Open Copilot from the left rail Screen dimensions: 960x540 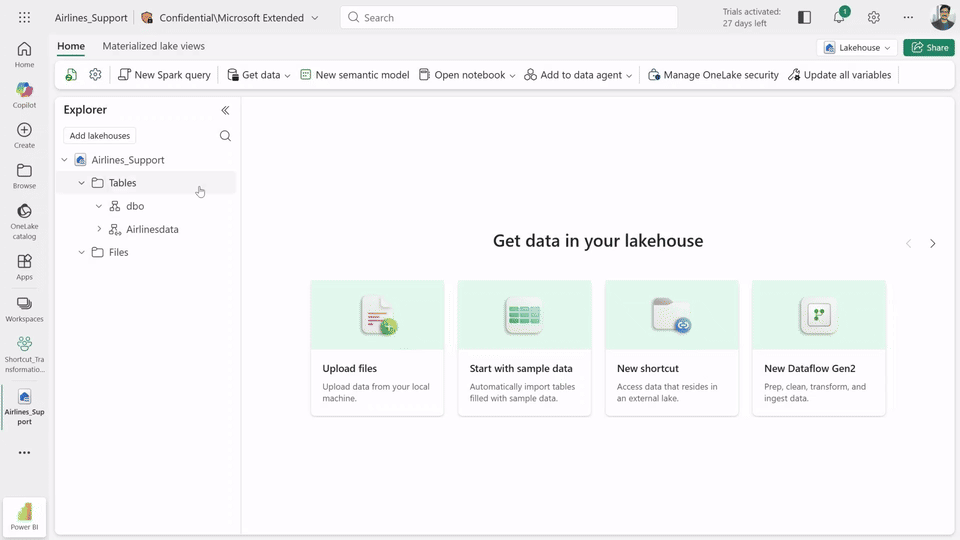(x=24, y=95)
